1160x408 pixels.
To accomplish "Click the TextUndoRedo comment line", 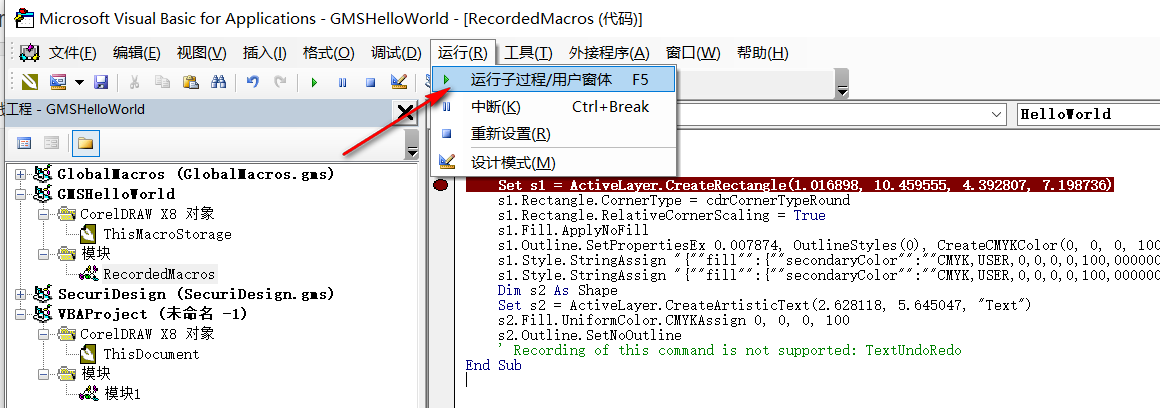I will tap(730, 350).
